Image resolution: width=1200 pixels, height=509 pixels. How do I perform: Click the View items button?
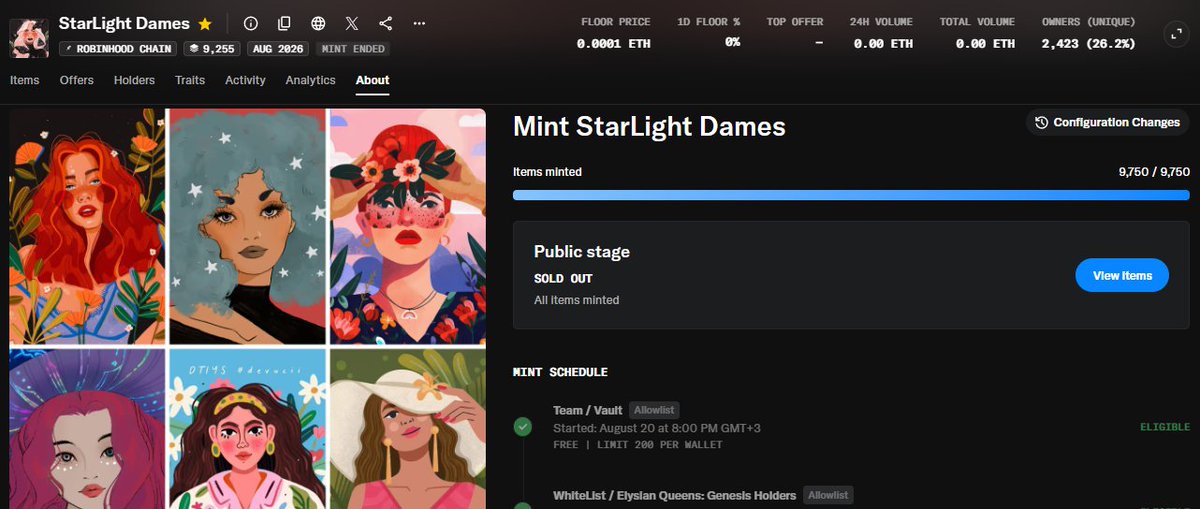(1122, 275)
